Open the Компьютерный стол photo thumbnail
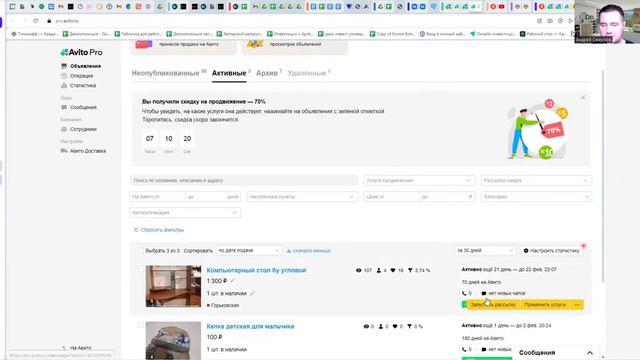 click(x=173, y=286)
